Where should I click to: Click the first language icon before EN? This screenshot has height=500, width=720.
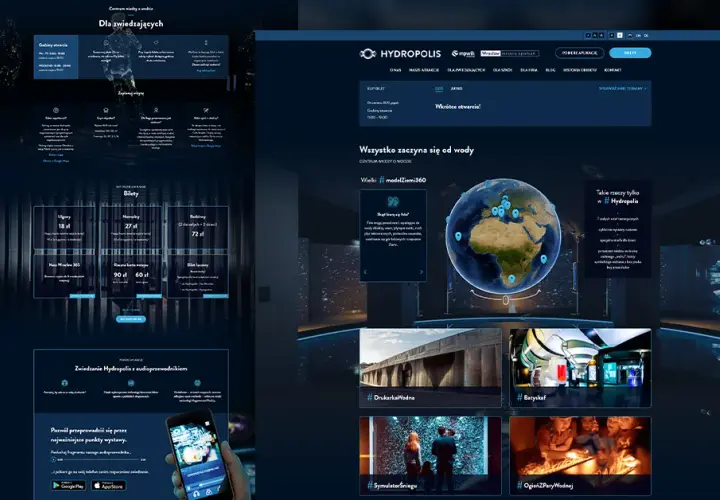[630, 35]
